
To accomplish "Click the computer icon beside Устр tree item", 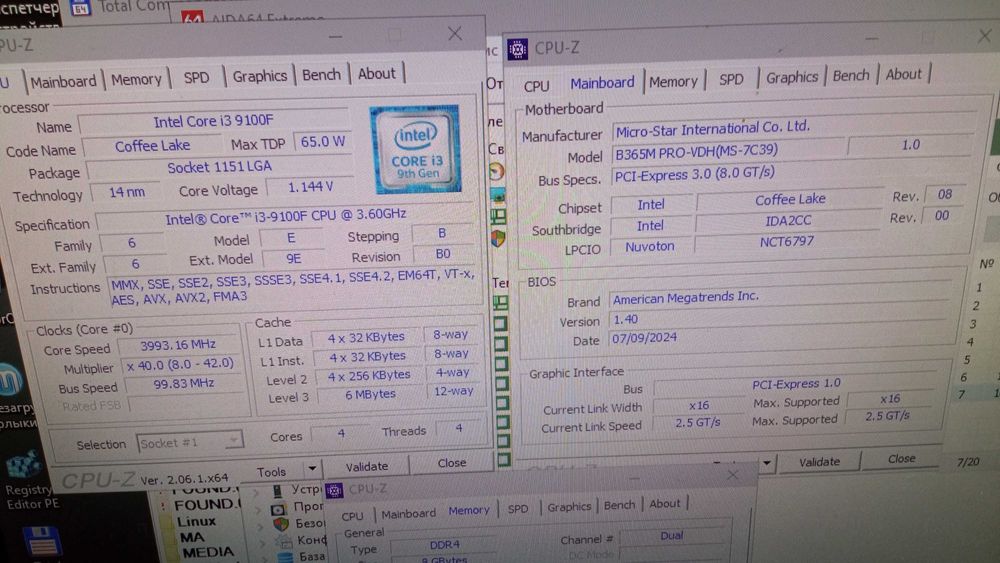I will (x=277, y=491).
